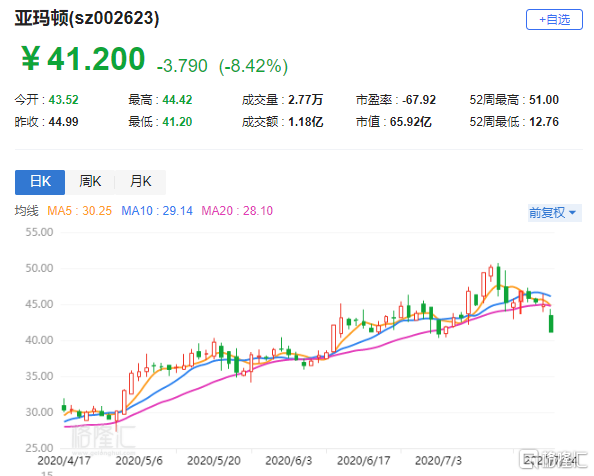Click the 今开 43.52 opening price
Viewport: 594px width, 476px height.
[x=47, y=100]
